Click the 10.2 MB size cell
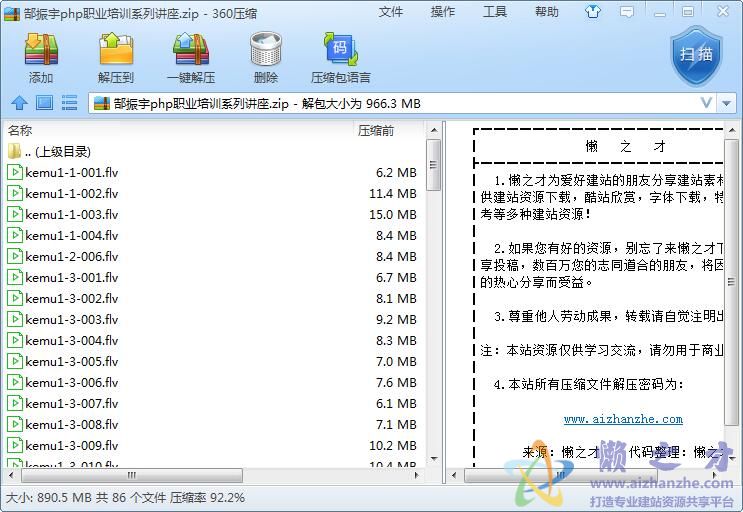The image size is (743, 512). point(393,445)
